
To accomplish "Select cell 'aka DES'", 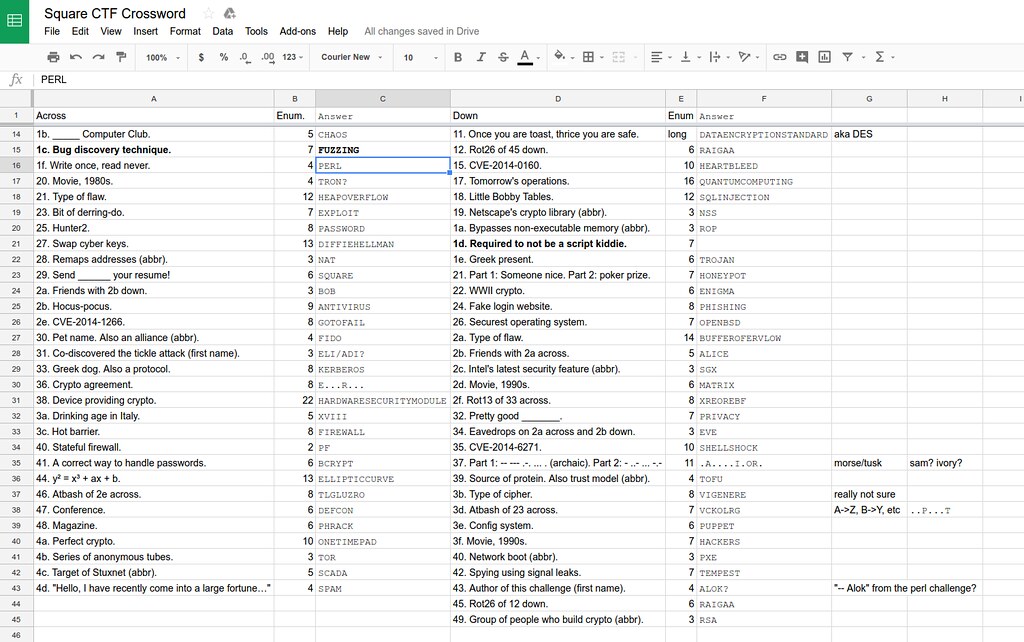I will 869,134.
